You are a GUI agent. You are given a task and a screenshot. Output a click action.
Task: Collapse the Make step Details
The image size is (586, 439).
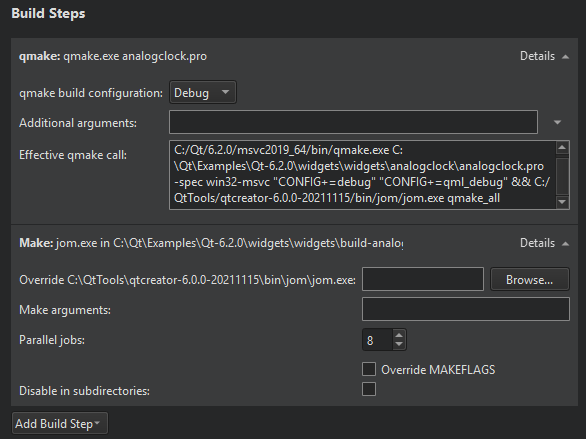[544, 243]
